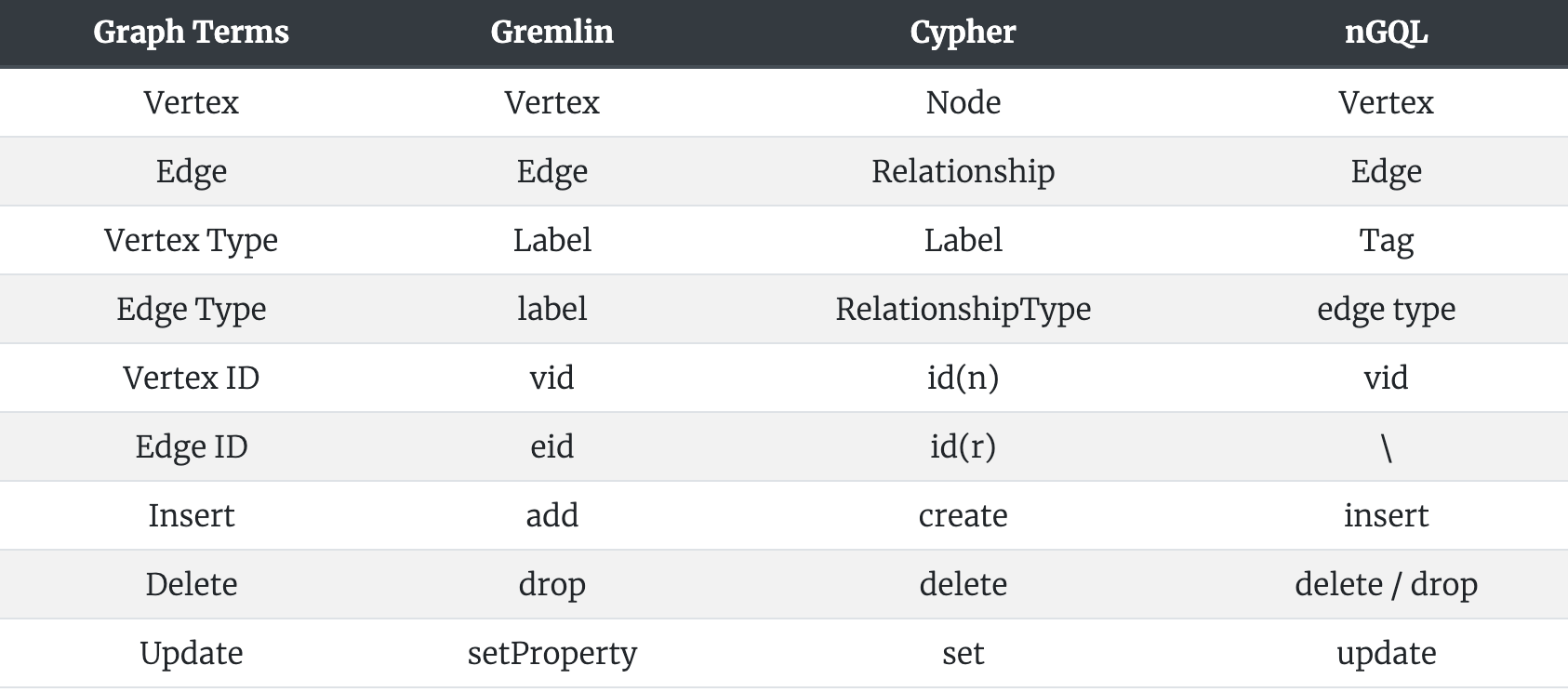Select the update cell under nGQL

pyautogui.click(x=1386, y=653)
